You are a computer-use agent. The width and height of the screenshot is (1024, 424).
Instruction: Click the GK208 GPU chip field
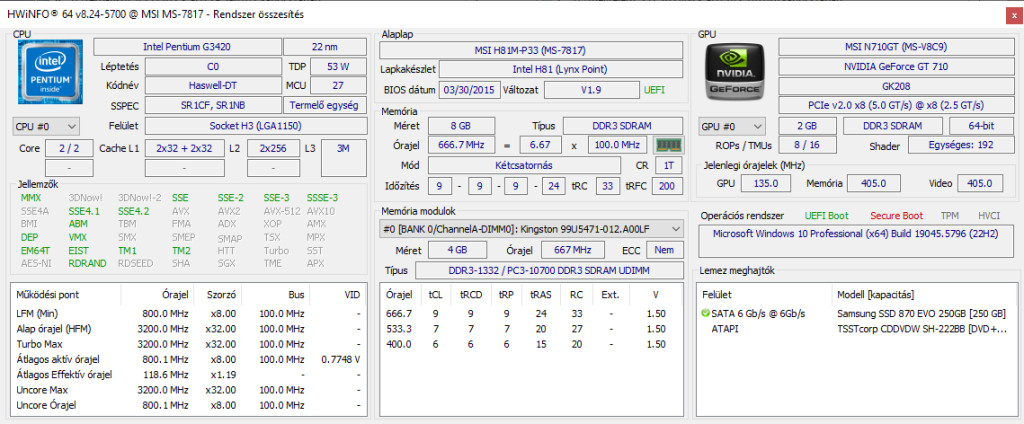click(x=895, y=86)
